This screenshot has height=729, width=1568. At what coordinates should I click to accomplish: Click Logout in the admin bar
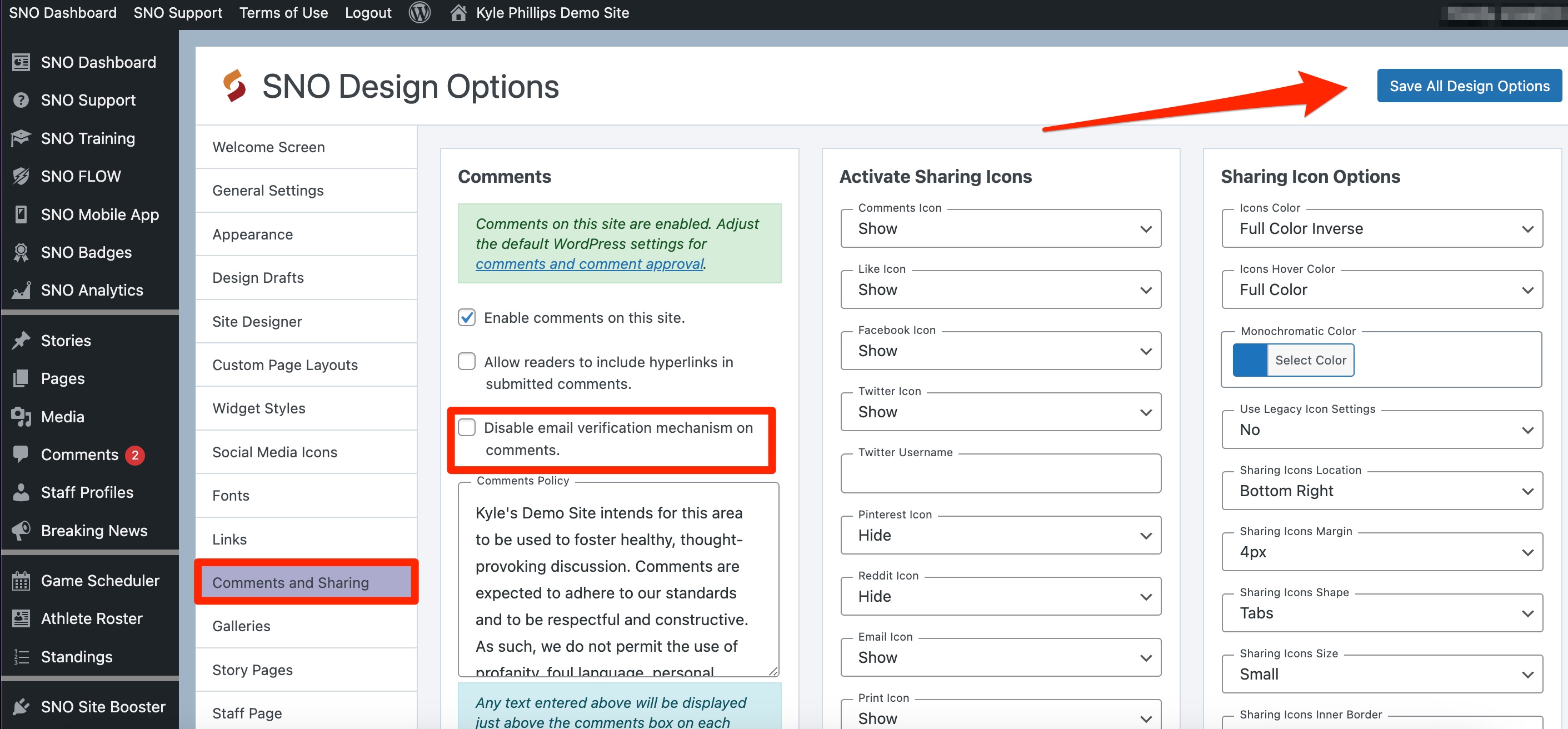coord(368,12)
